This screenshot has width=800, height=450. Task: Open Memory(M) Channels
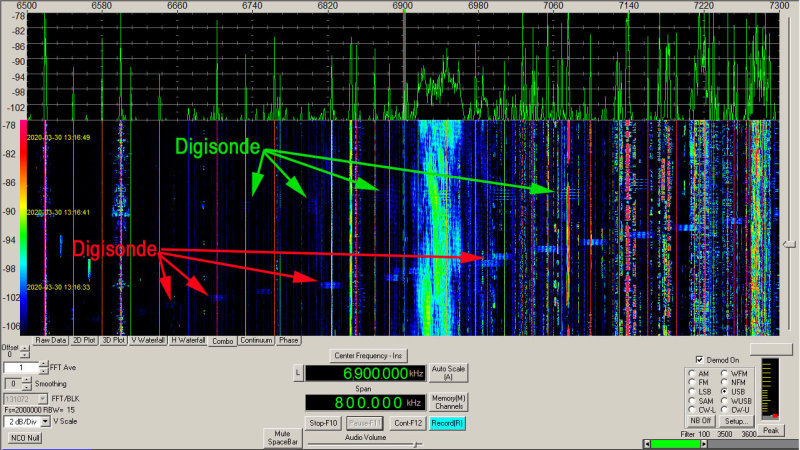(x=448, y=402)
